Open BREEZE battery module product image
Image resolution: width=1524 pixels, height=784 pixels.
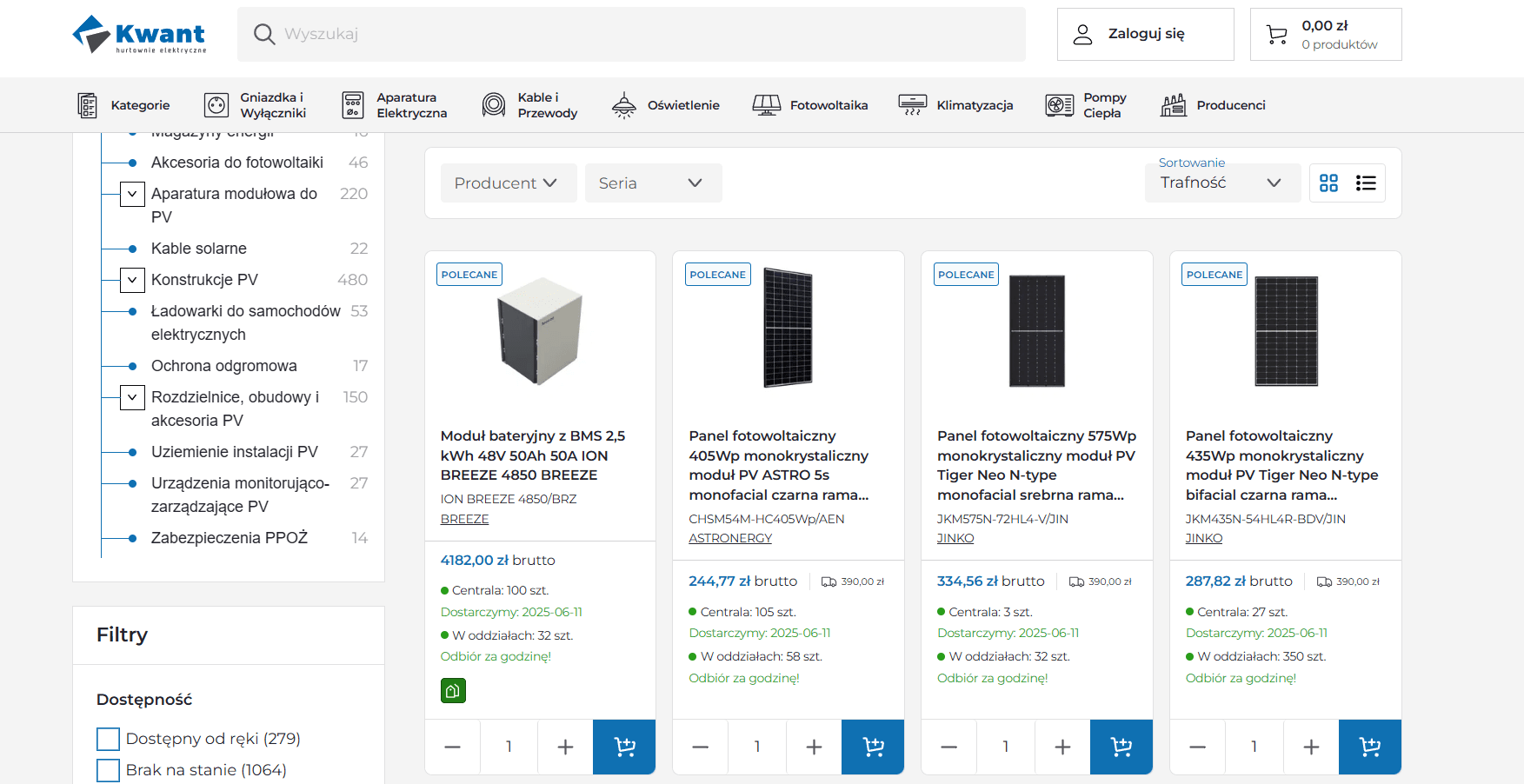(540, 330)
